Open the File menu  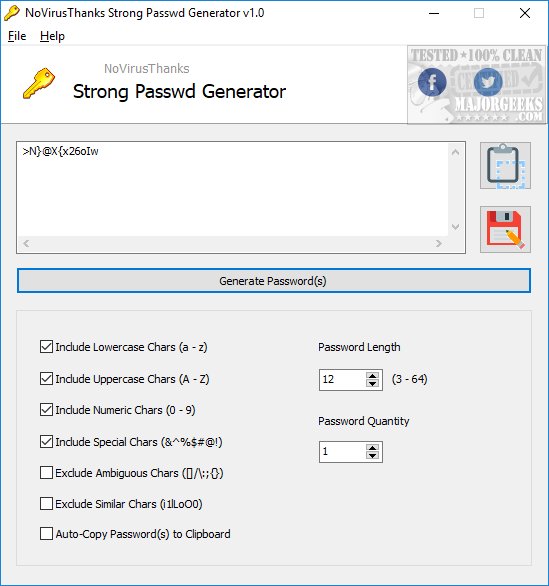[17, 36]
